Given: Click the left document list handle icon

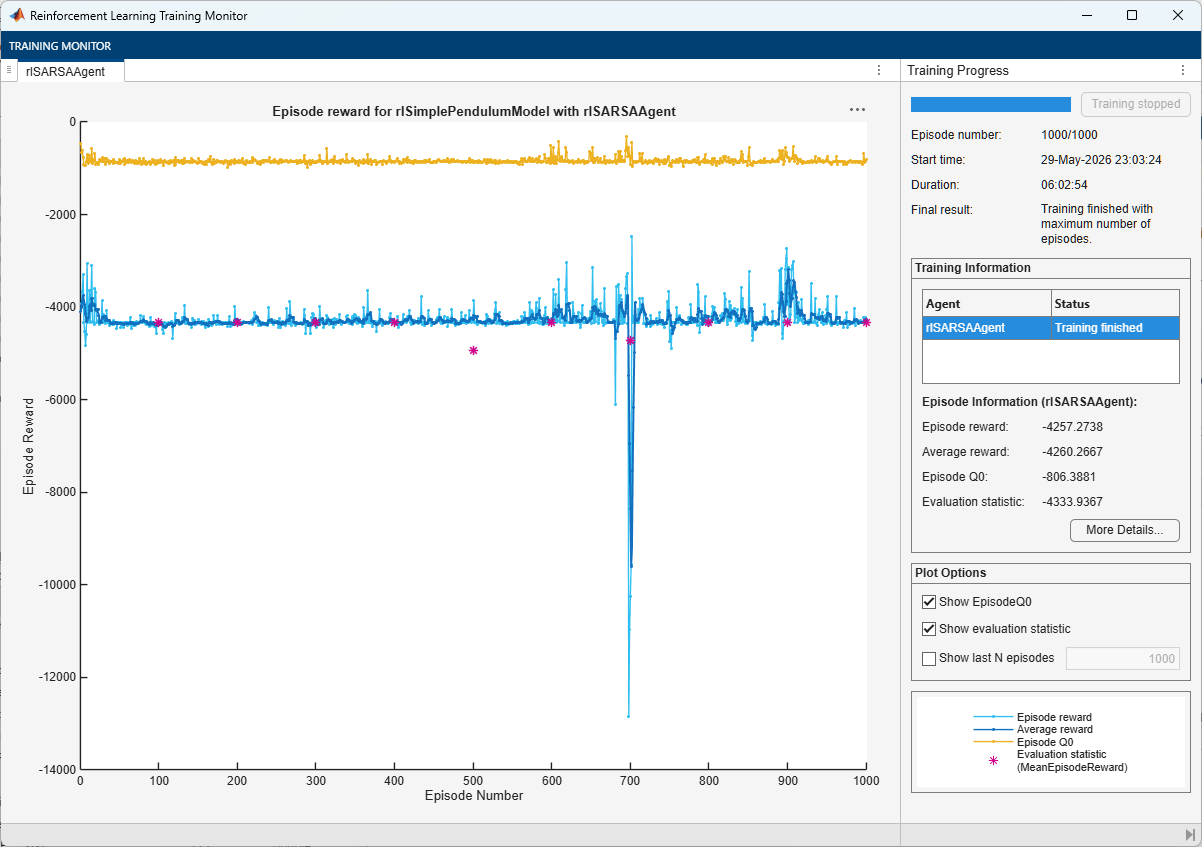Looking at the screenshot, I should [x=8, y=70].
